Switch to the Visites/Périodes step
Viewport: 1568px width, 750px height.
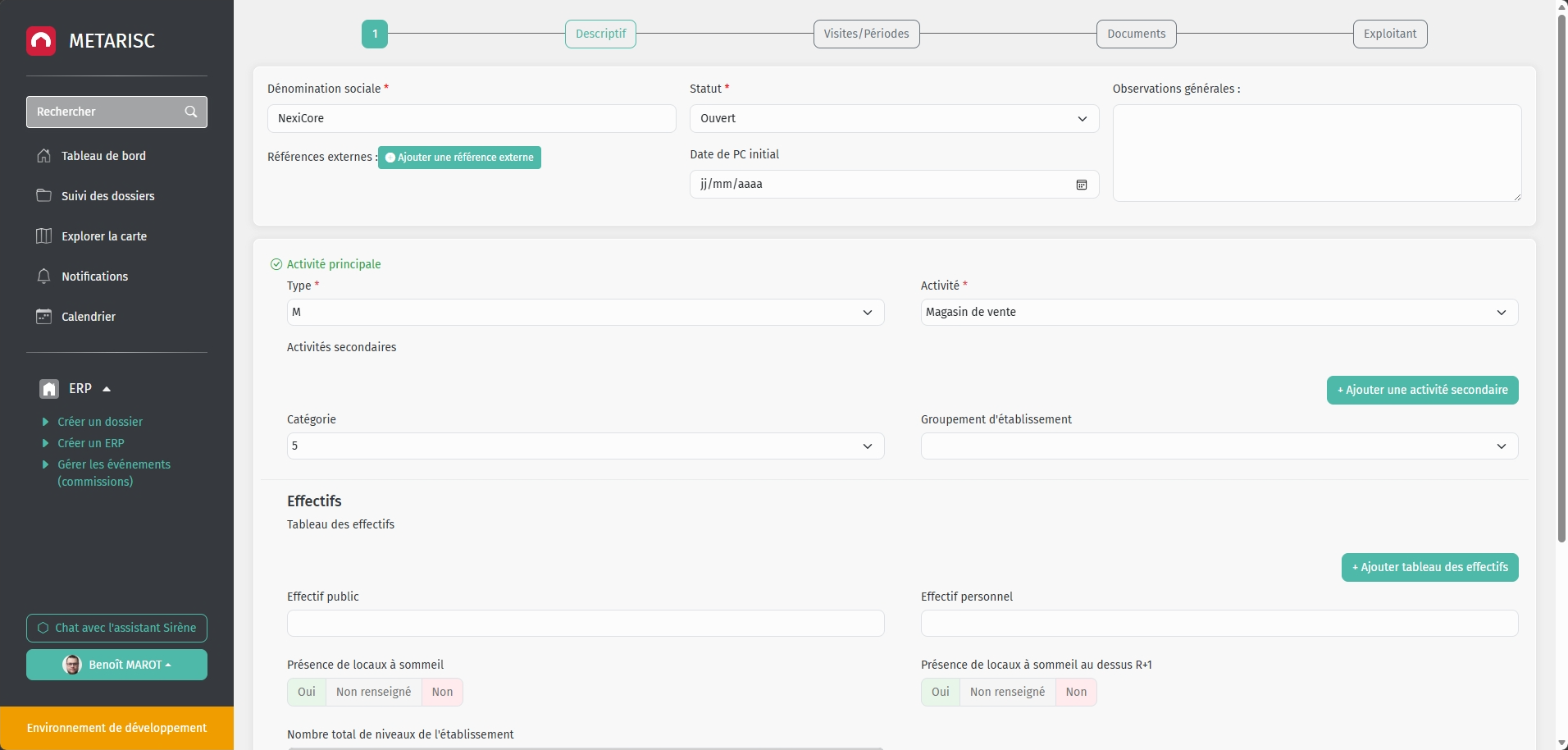pyautogui.click(x=866, y=34)
